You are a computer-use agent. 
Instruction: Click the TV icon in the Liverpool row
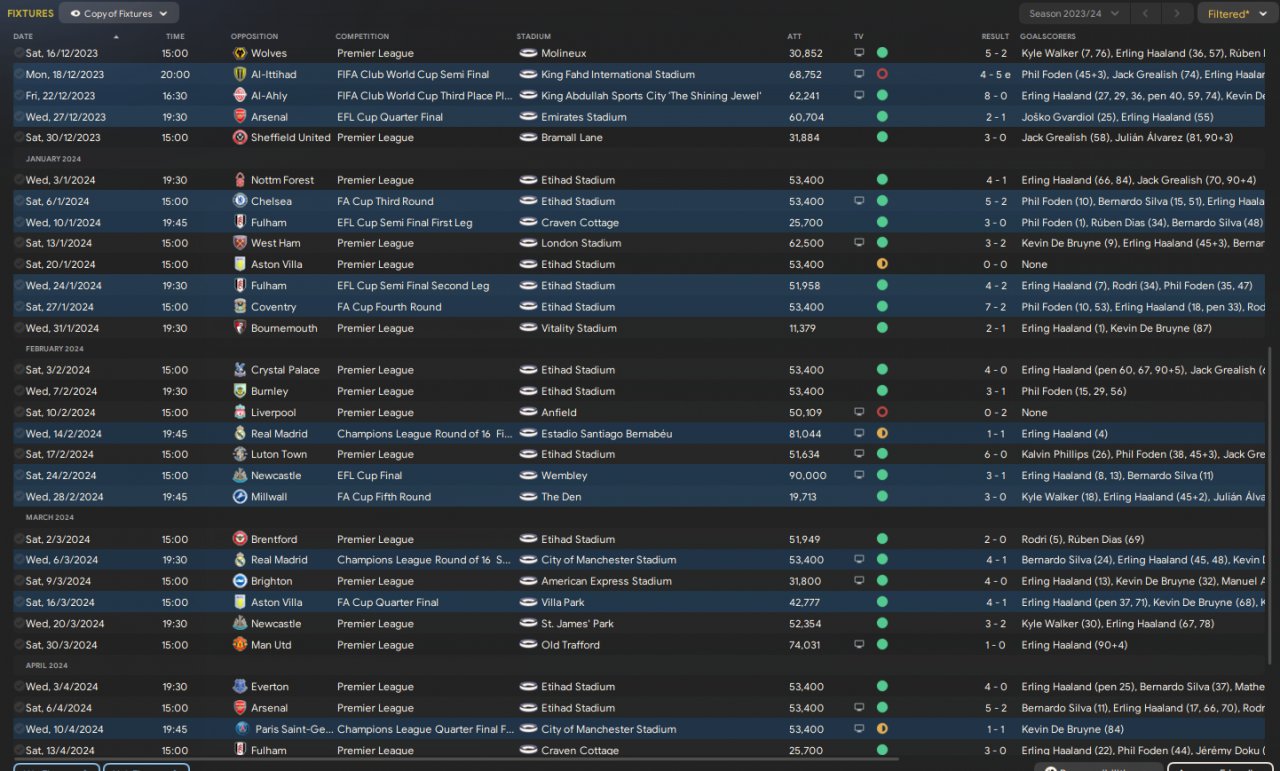point(858,412)
